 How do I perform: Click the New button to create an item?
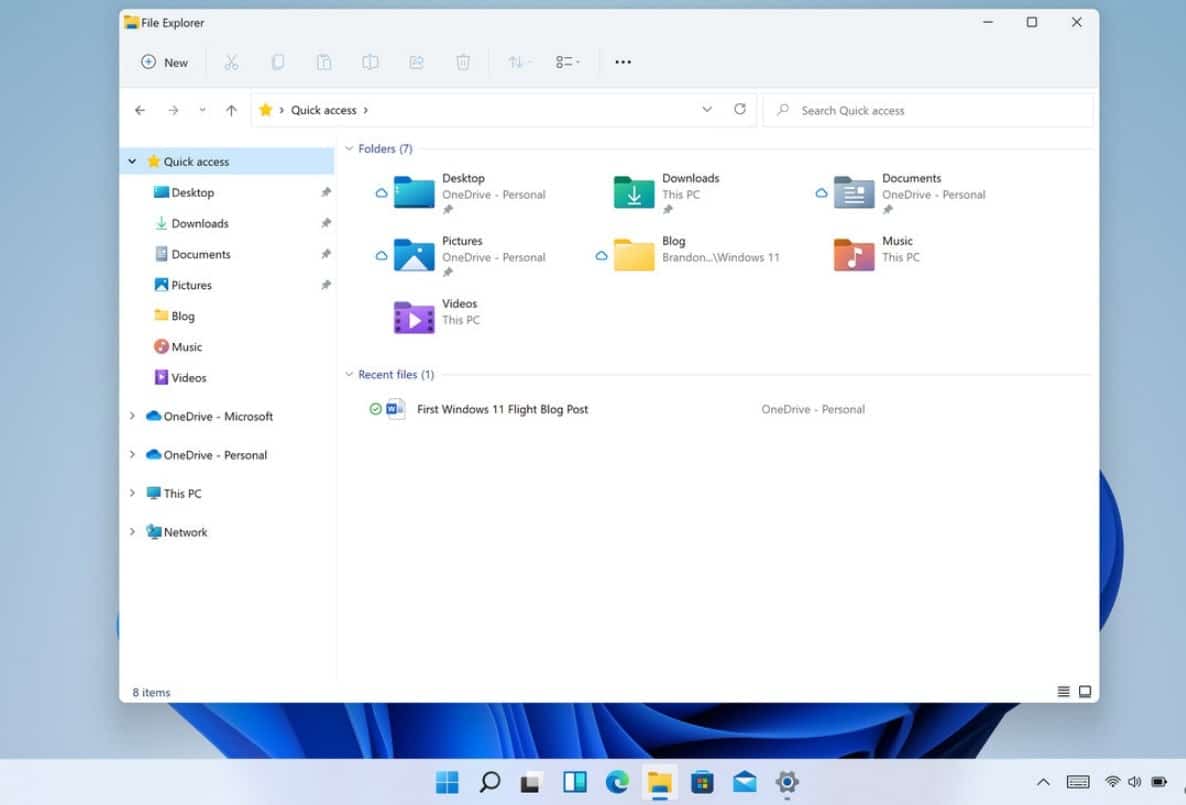pos(163,62)
